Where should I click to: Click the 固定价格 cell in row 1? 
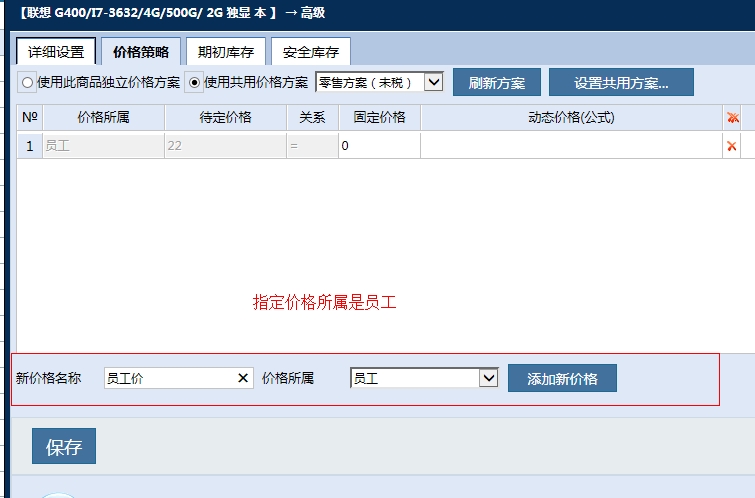[x=379, y=146]
